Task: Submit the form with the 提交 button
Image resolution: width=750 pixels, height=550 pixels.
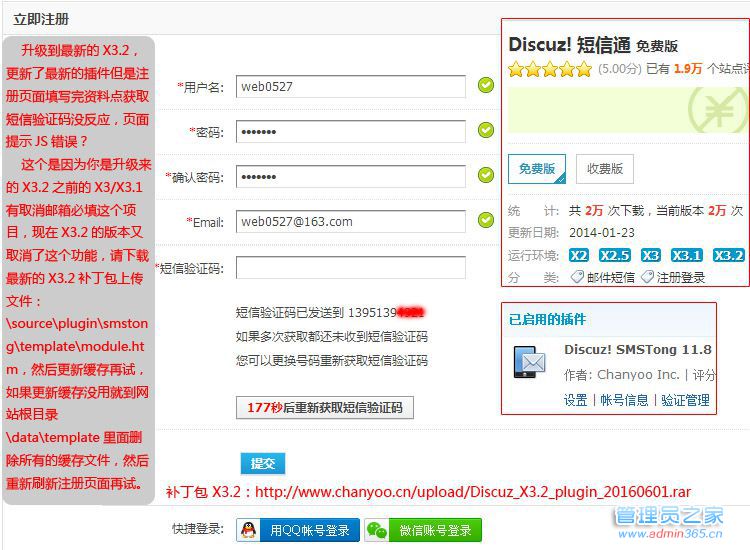Action: 263,463
